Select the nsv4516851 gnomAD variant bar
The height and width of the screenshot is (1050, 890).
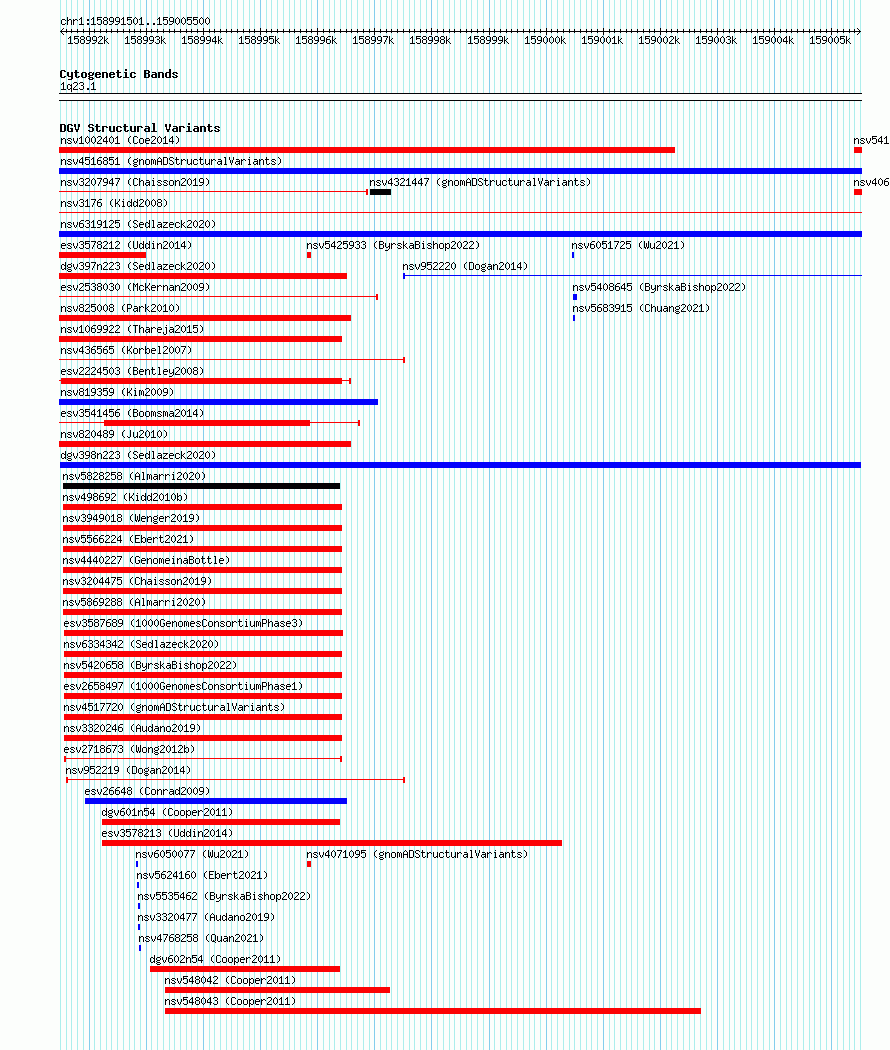point(460,171)
